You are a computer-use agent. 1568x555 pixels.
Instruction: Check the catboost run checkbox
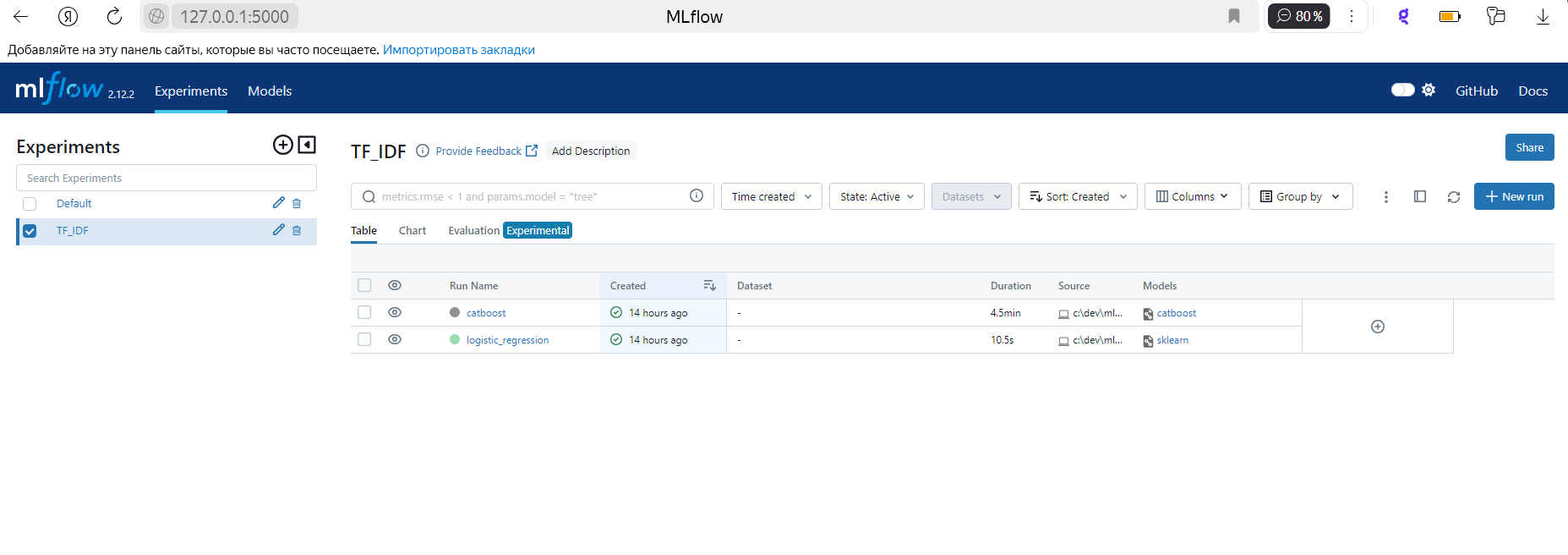[364, 312]
